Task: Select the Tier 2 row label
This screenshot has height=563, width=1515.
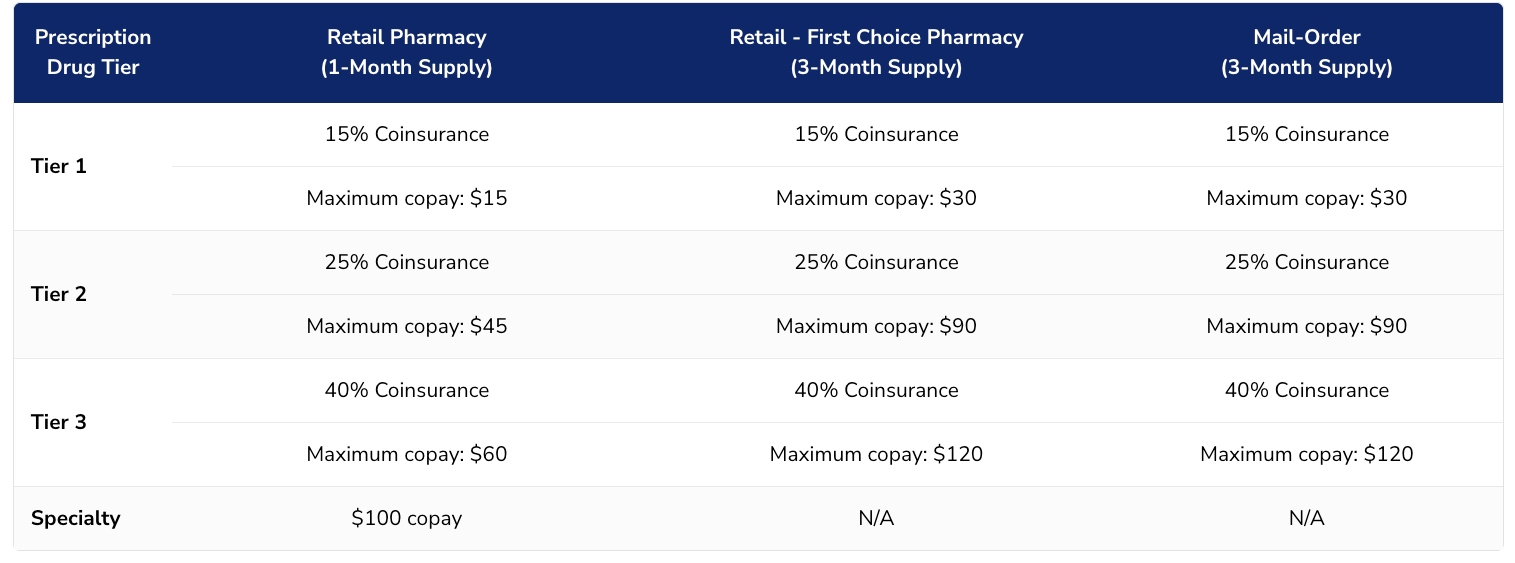Action: tap(59, 294)
